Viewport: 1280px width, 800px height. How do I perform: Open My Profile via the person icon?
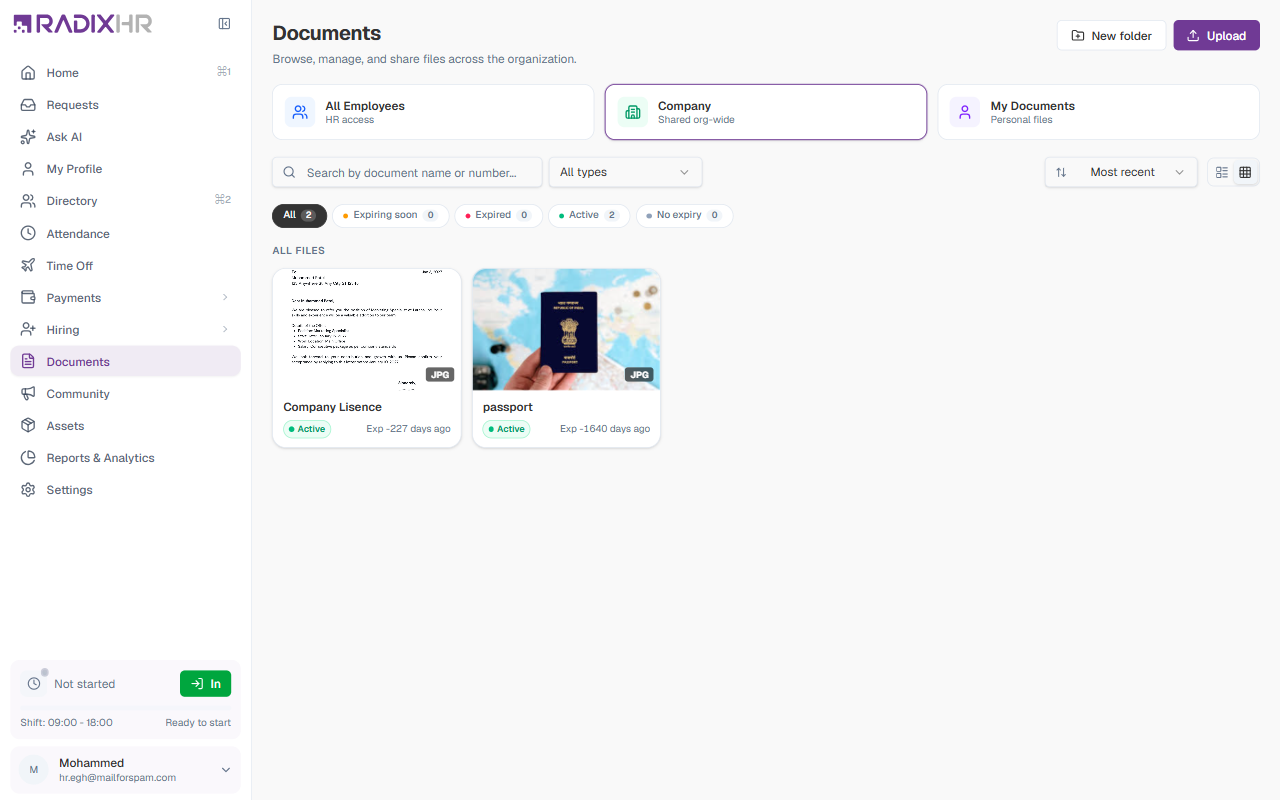[28, 169]
